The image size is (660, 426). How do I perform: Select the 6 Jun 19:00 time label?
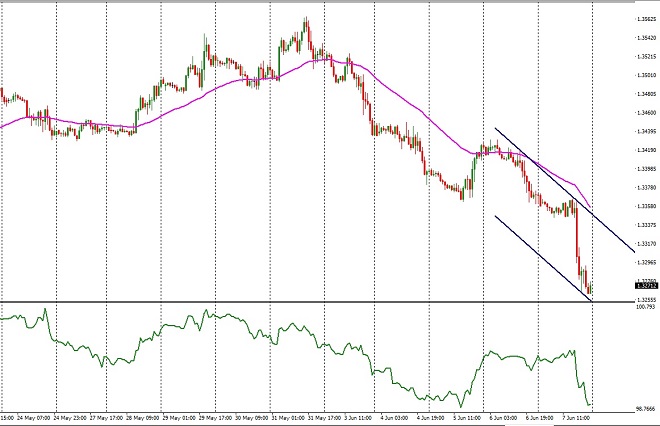tap(539, 418)
